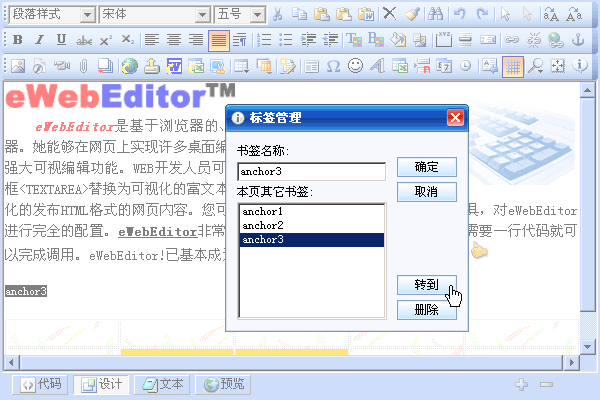Toggle Subscript formatting
This screenshot has width=600, height=400.
(x=127, y=40)
